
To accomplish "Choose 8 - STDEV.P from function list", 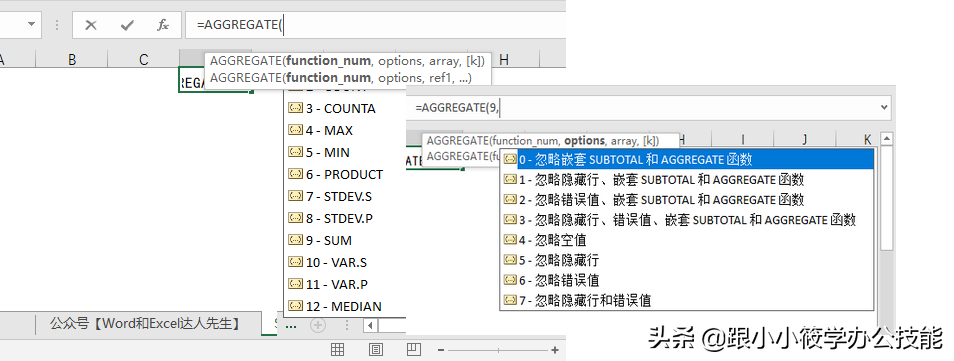I will pyautogui.click(x=344, y=218).
